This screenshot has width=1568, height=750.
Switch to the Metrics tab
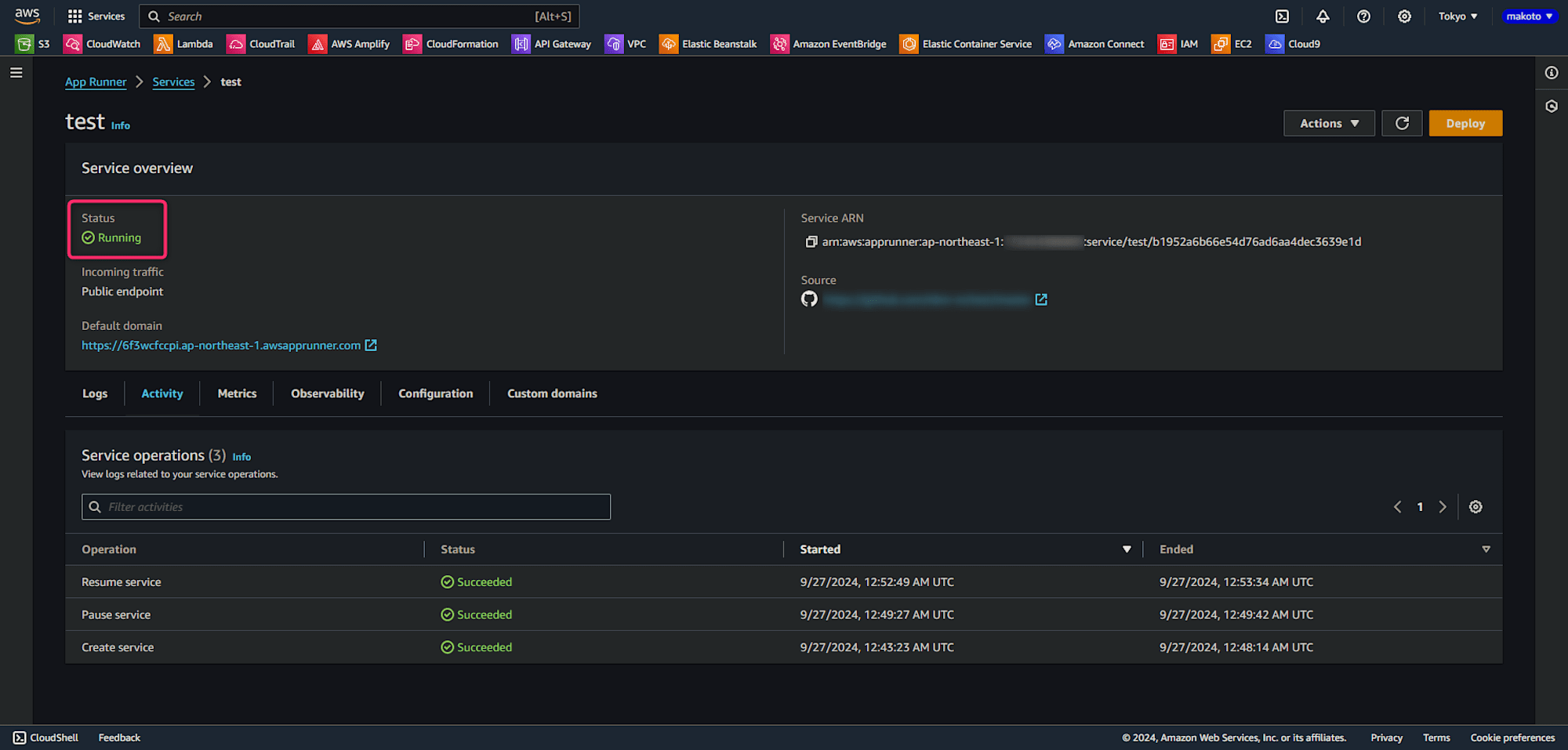click(237, 393)
